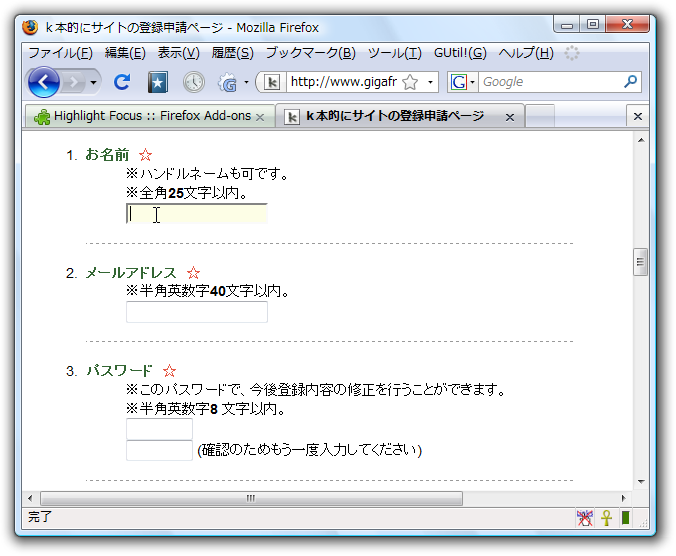Open the history clock icon
676x556 pixels.
pyautogui.click(x=193, y=82)
